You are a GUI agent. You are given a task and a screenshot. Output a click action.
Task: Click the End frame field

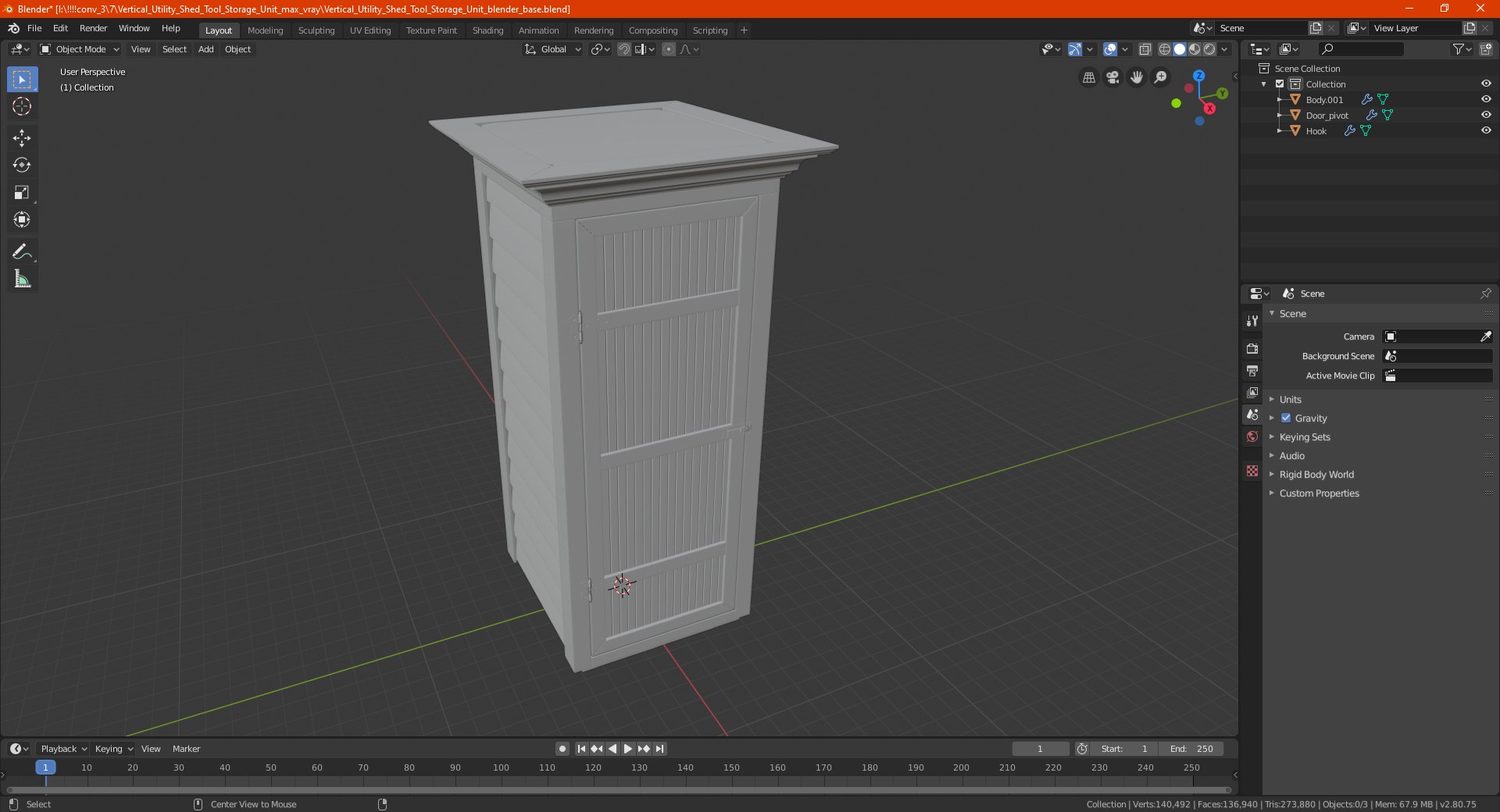(1191, 749)
